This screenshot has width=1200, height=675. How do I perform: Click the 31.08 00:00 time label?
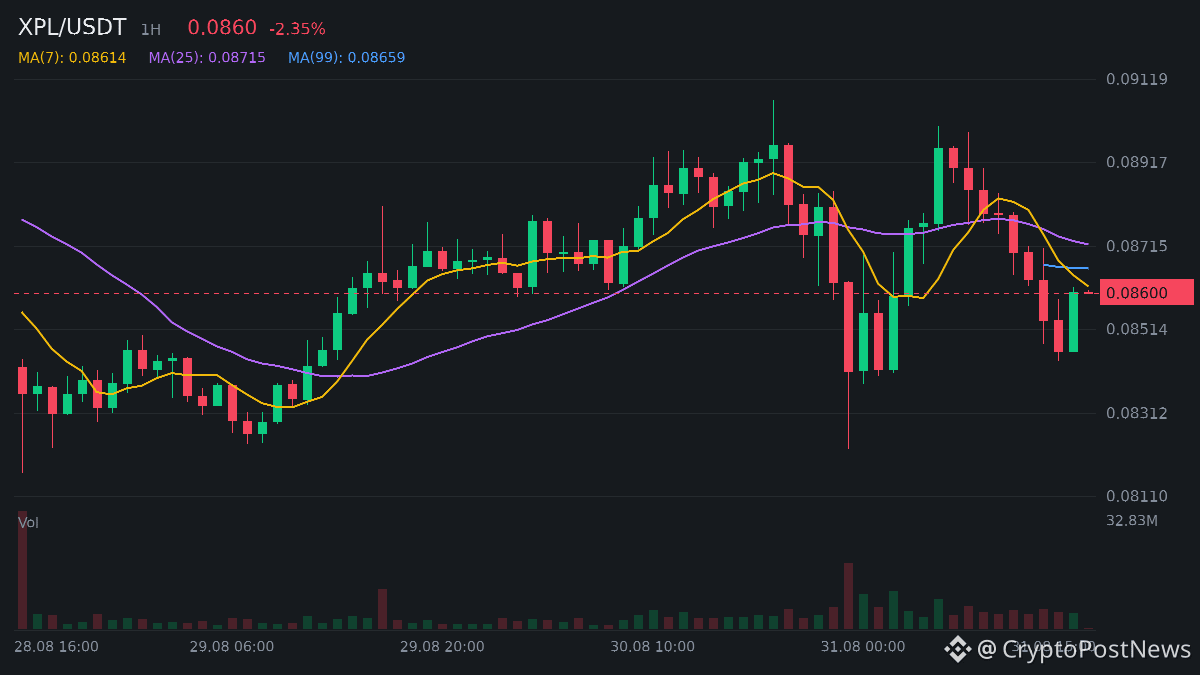[863, 647]
